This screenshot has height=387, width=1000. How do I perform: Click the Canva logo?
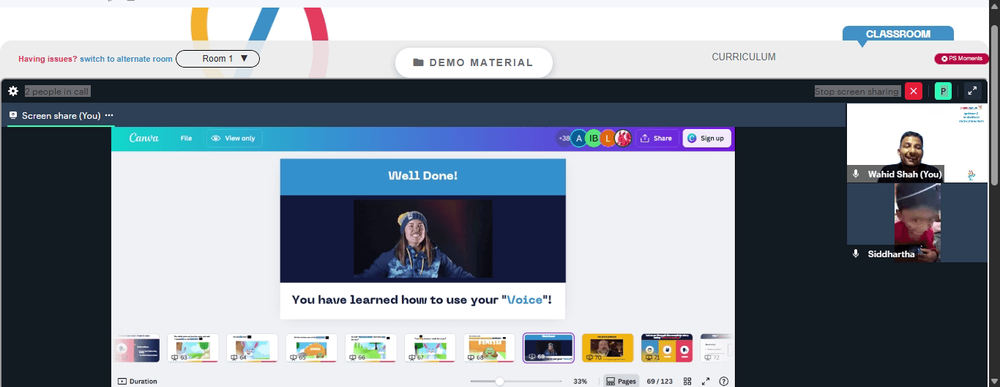(x=144, y=138)
